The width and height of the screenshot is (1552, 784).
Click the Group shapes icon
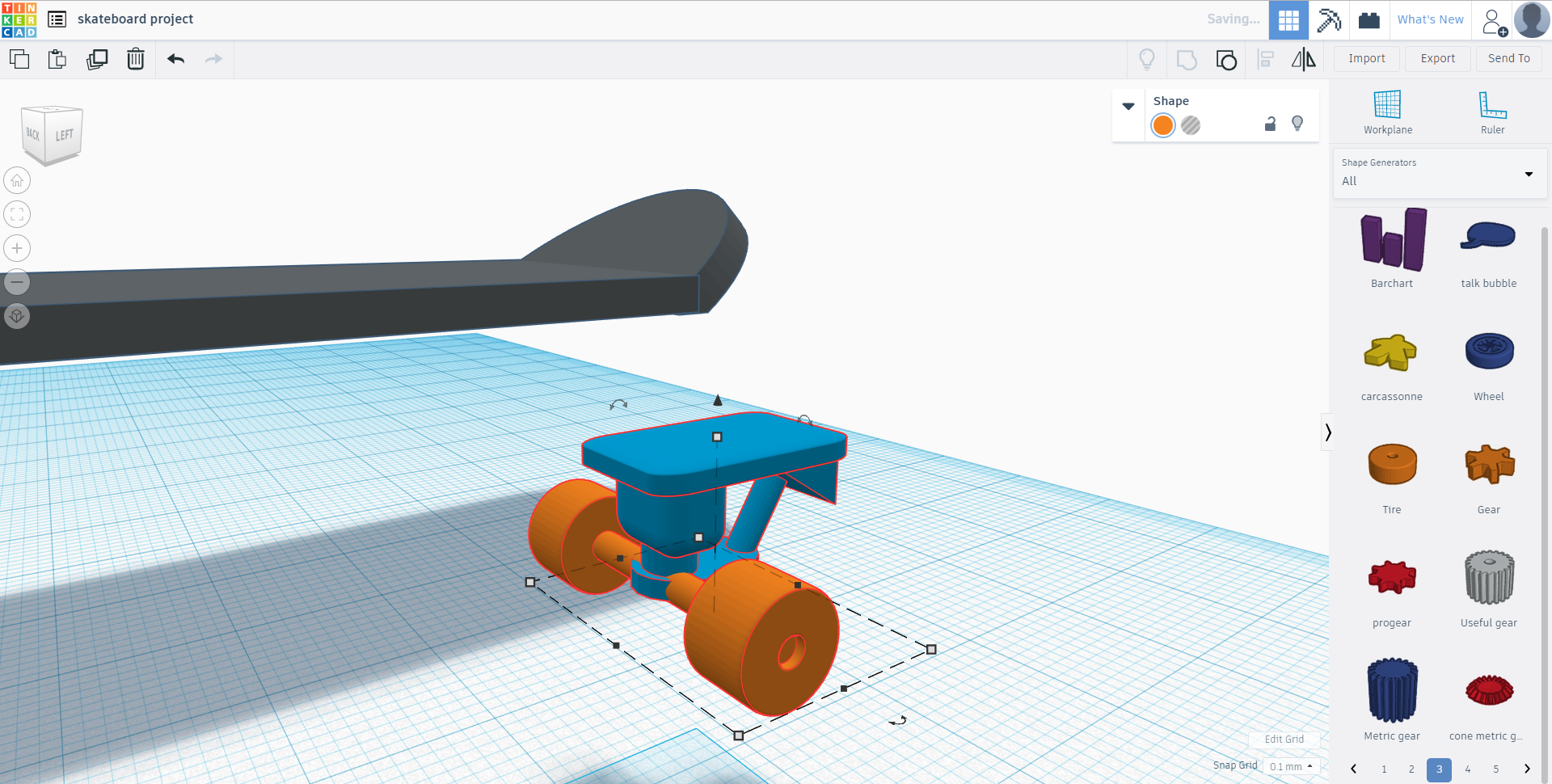point(1187,60)
